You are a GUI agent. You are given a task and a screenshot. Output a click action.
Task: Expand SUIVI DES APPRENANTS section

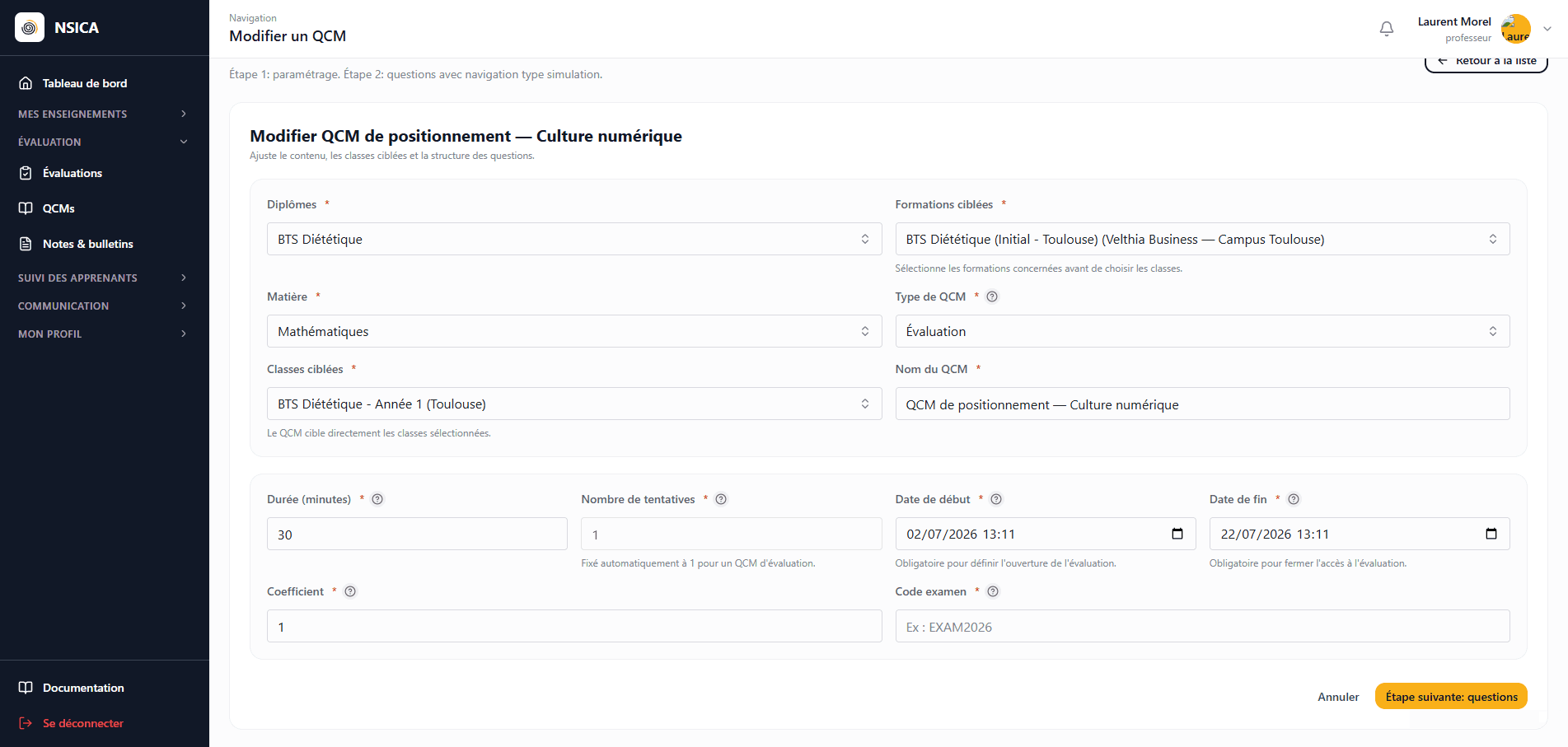pyautogui.click(x=104, y=278)
